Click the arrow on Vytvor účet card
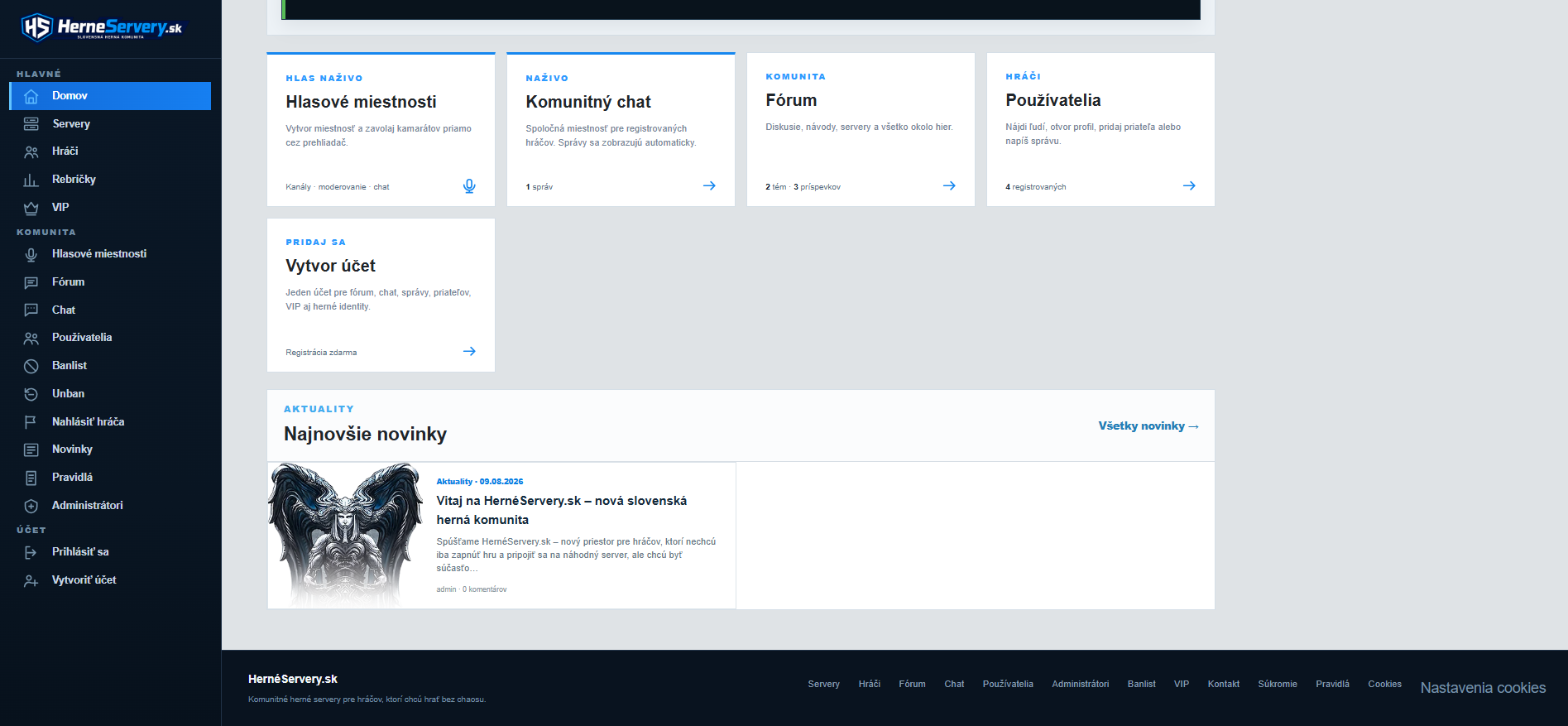 469,351
